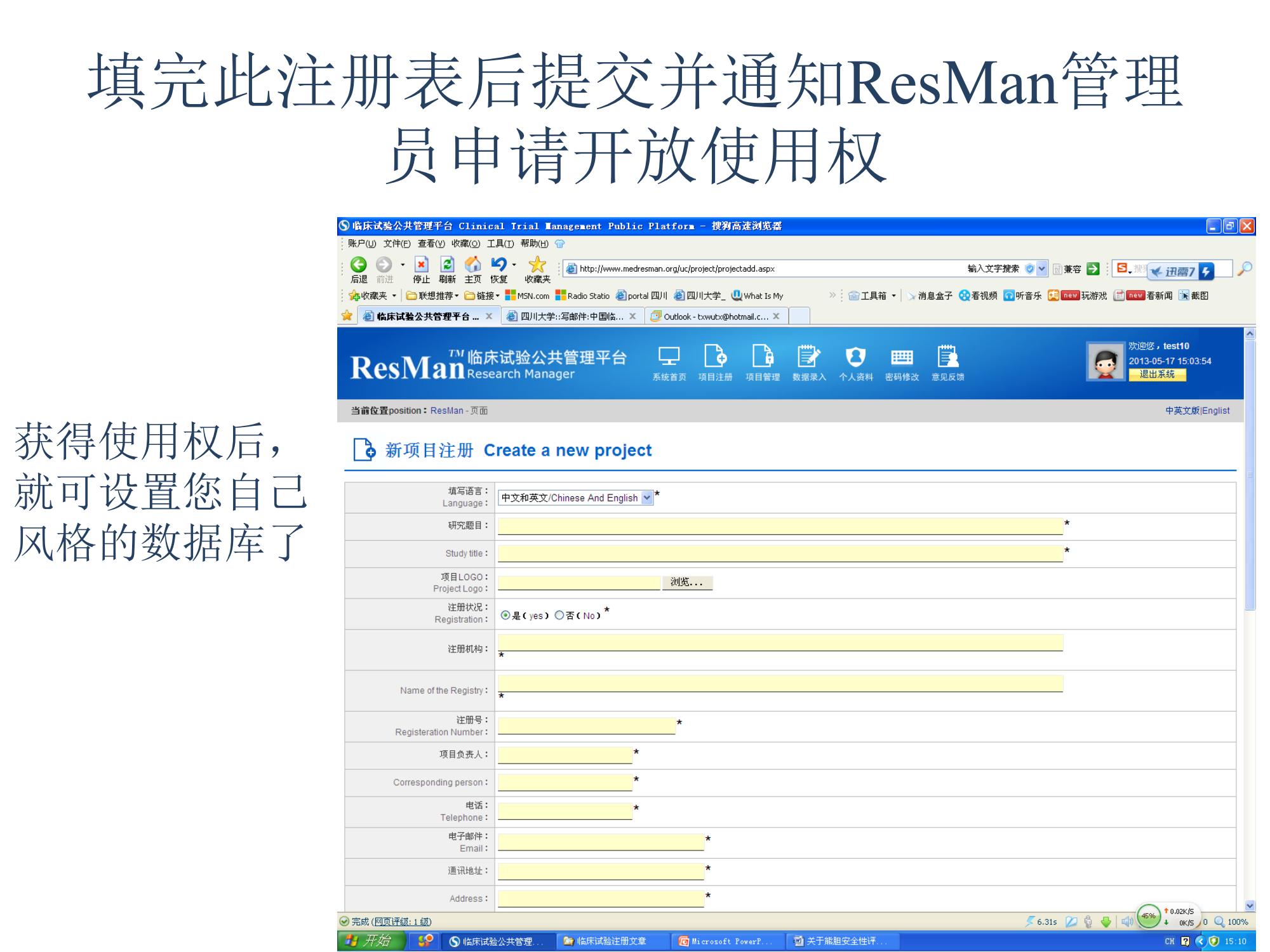Click the Windows 开始 start button
The width and height of the screenshot is (1270, 952).
(x=371, y=941)
